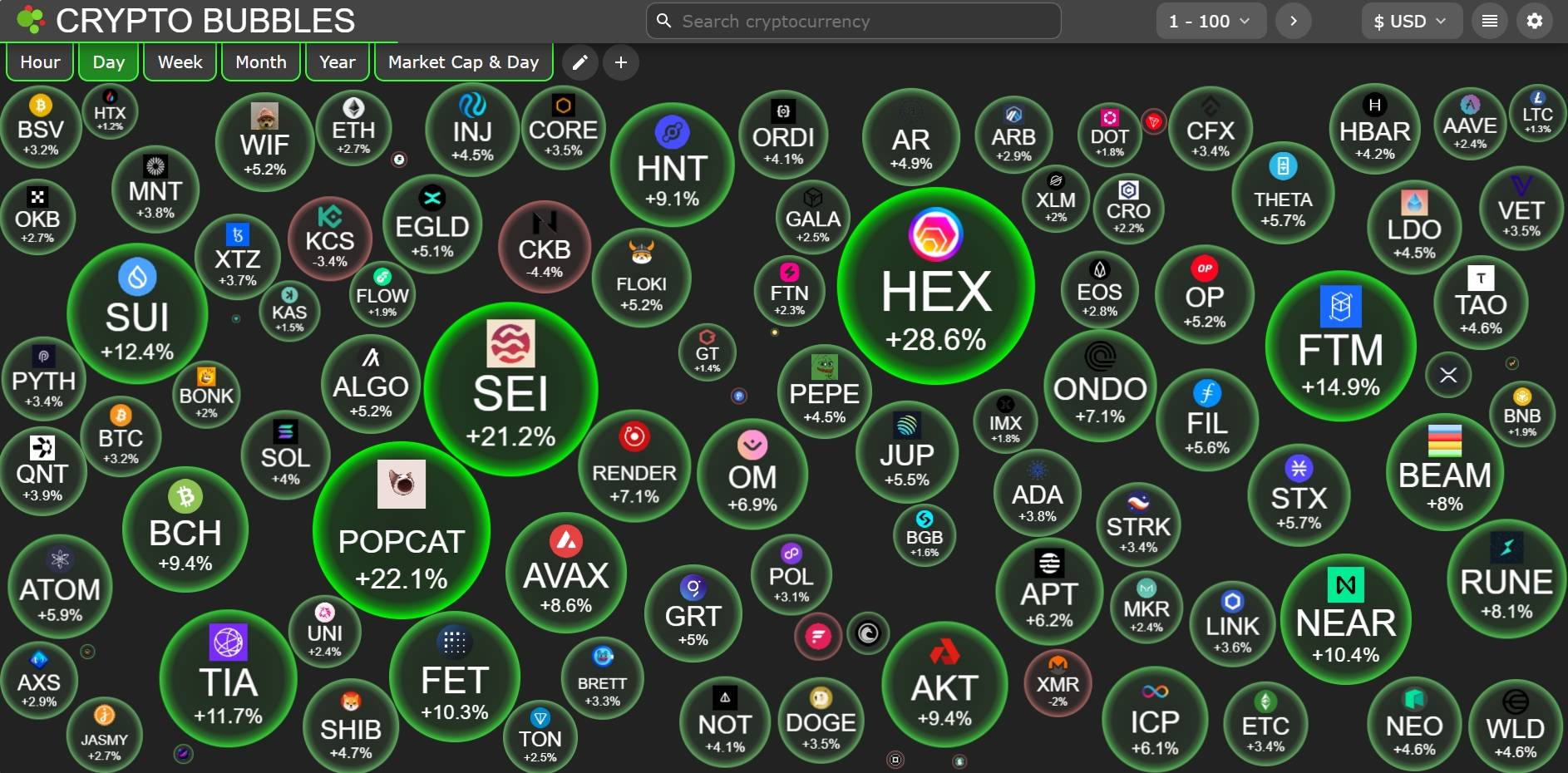Open the red CKB bubble
Image resolution: width=1568 pixels, height=773 pixels.
pyautogui.click(x=545, y=247)
